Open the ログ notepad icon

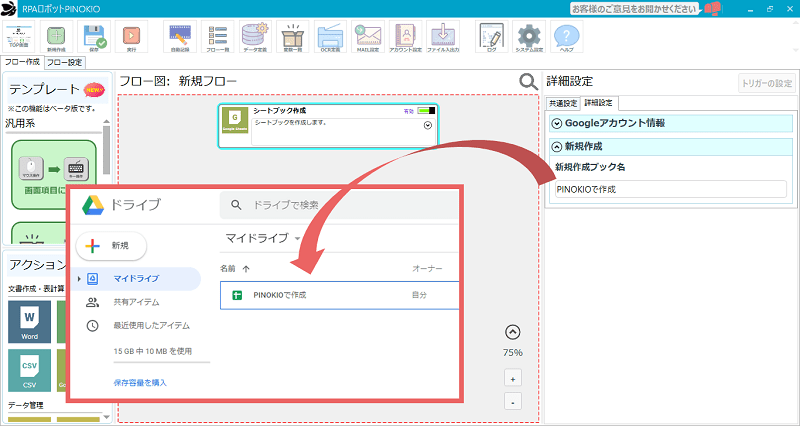(x=491, y=37)
